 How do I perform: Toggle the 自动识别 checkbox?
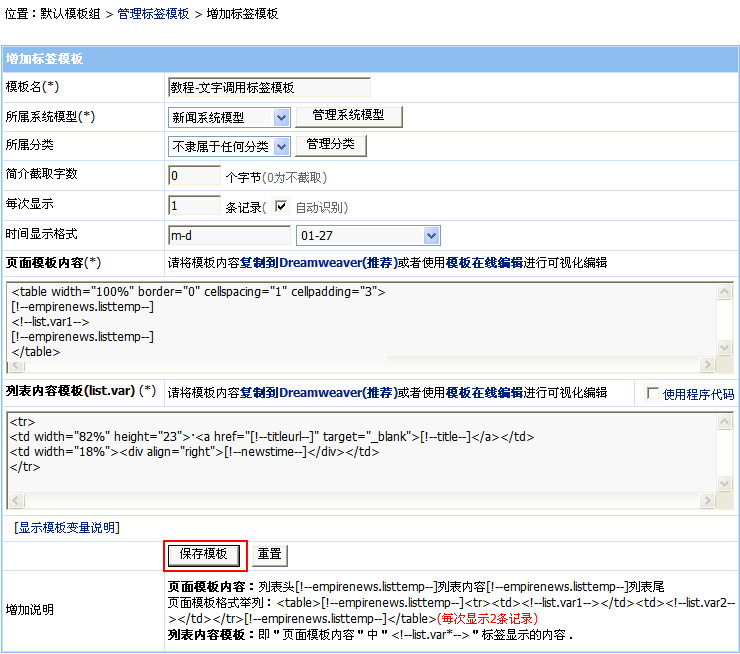point(281,207)
